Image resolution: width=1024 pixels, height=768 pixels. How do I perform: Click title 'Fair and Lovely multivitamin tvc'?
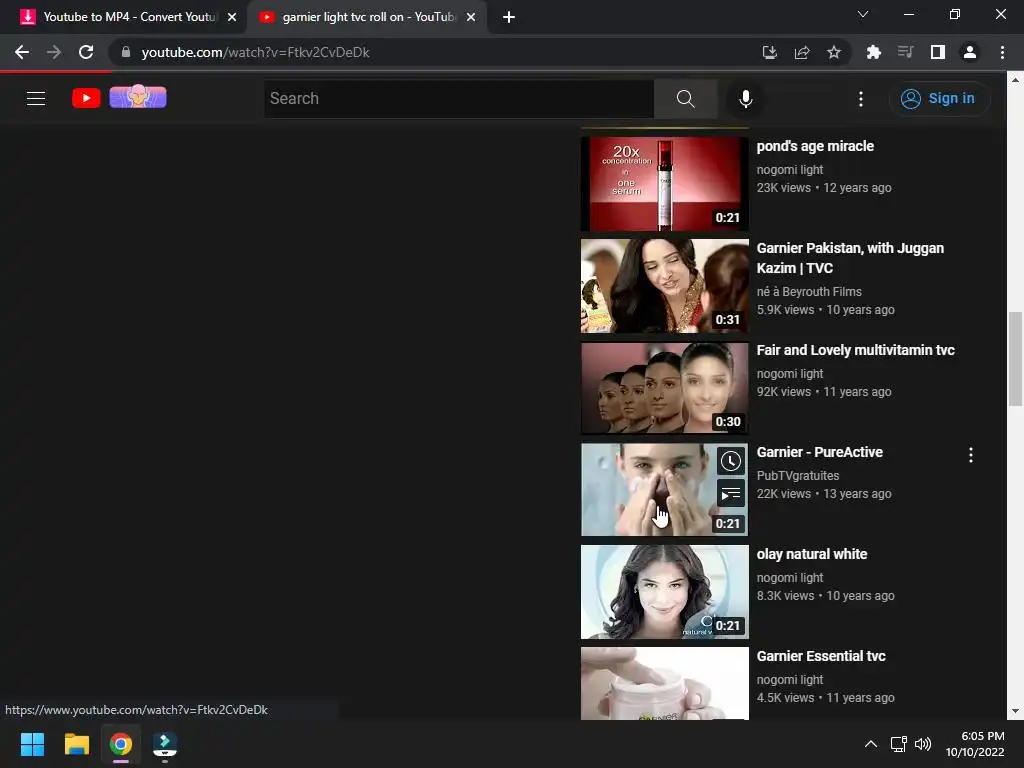[x=856, y=350]
